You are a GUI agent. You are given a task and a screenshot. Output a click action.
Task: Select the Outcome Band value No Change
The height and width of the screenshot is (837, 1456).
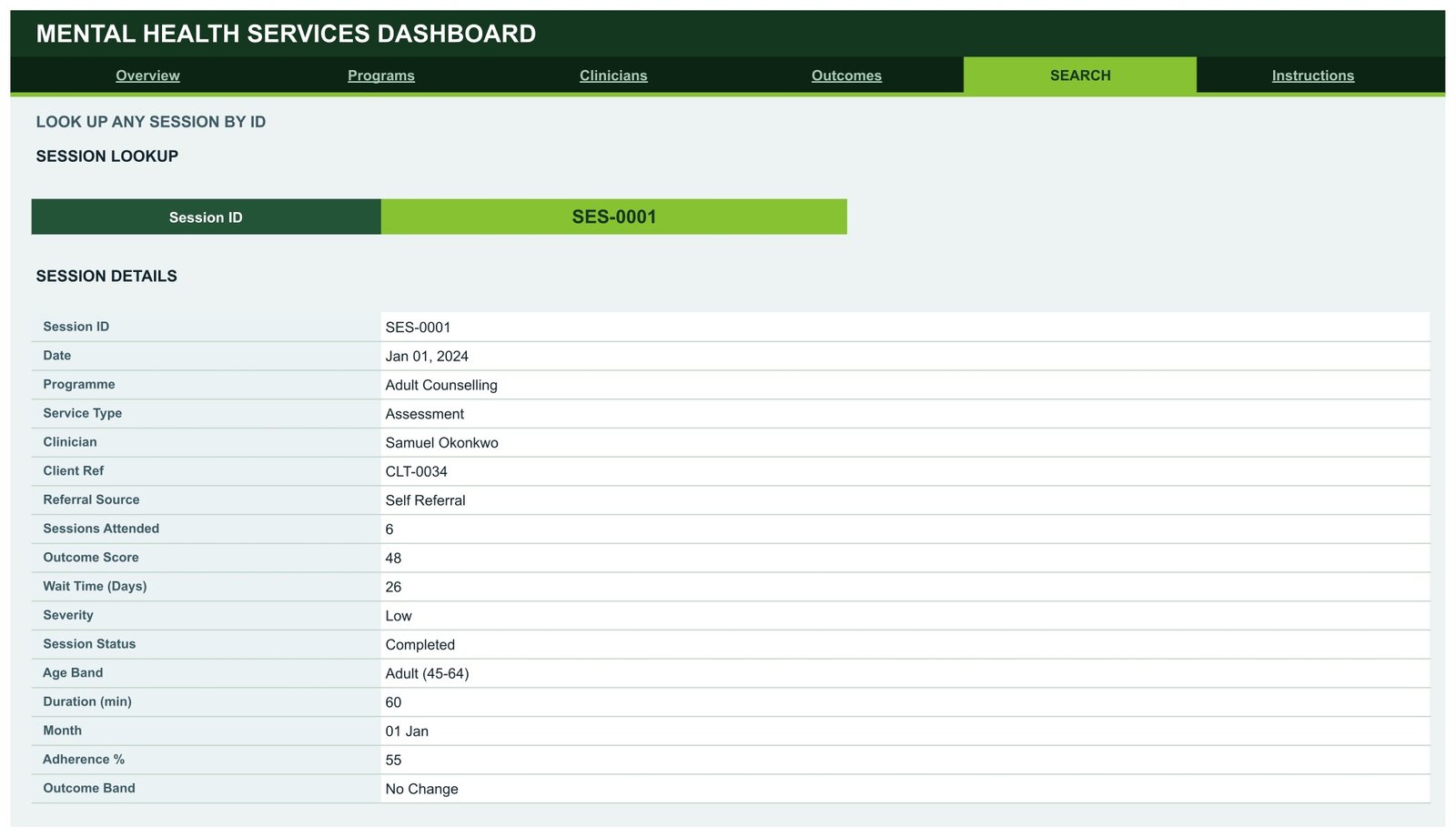[x=422, y=790]
